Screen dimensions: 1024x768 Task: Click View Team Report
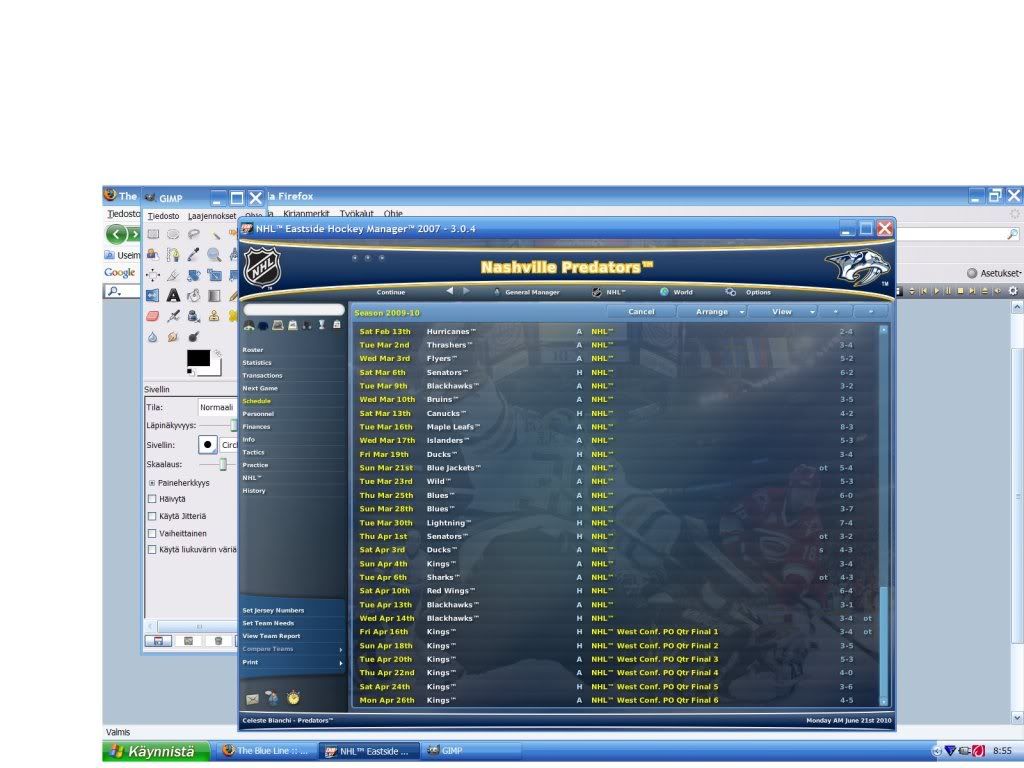pyautogui.click(x=271, y=636)
